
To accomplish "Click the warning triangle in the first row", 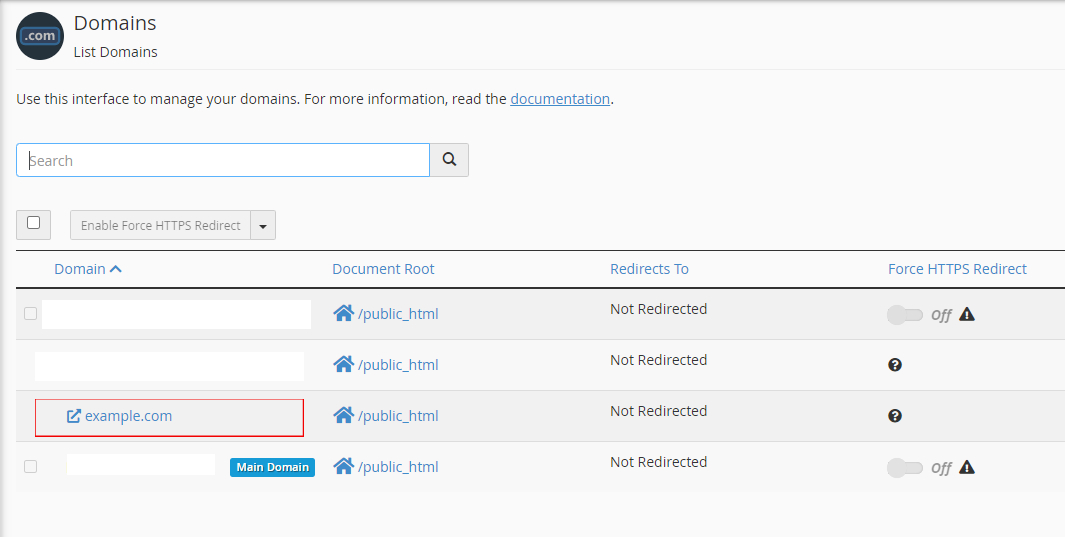I will pyautogui.click(x=967, y=314).
